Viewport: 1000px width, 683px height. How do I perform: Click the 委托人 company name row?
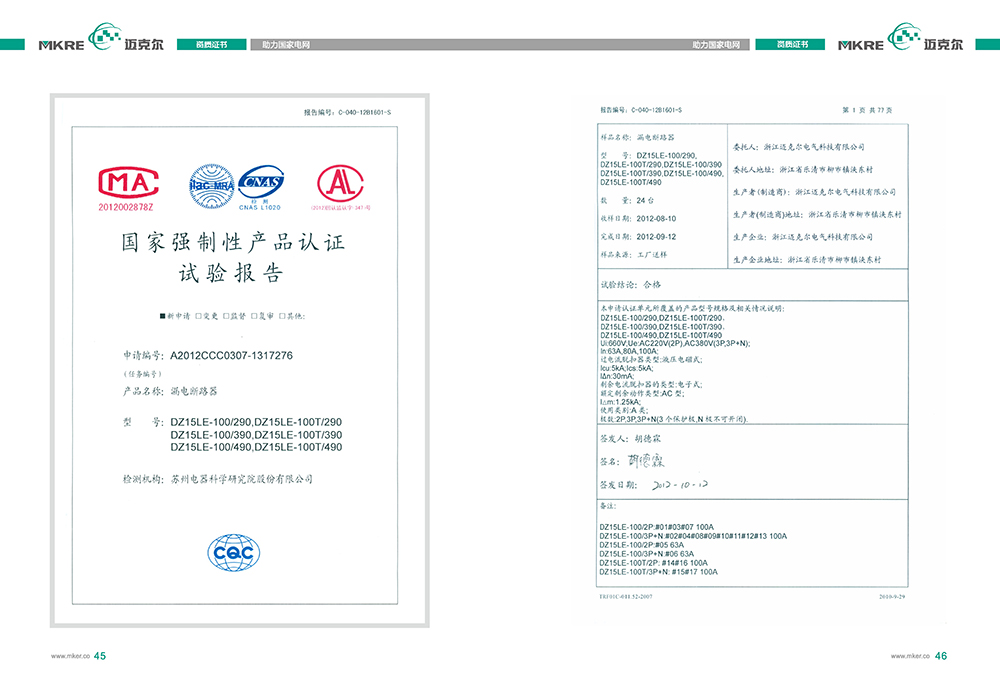(798, 147)
